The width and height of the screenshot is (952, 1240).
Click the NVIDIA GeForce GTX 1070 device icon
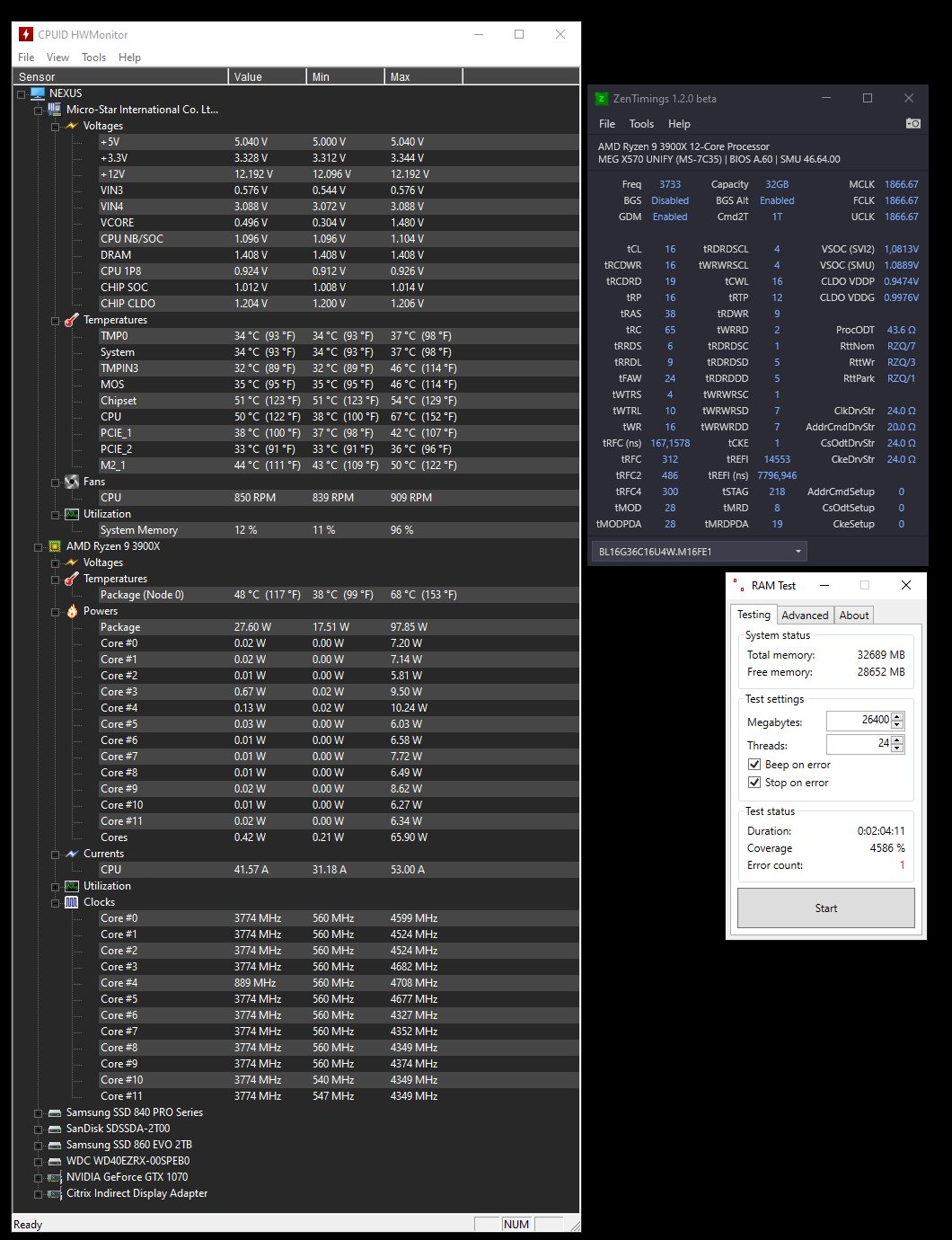pos(54,1176)
